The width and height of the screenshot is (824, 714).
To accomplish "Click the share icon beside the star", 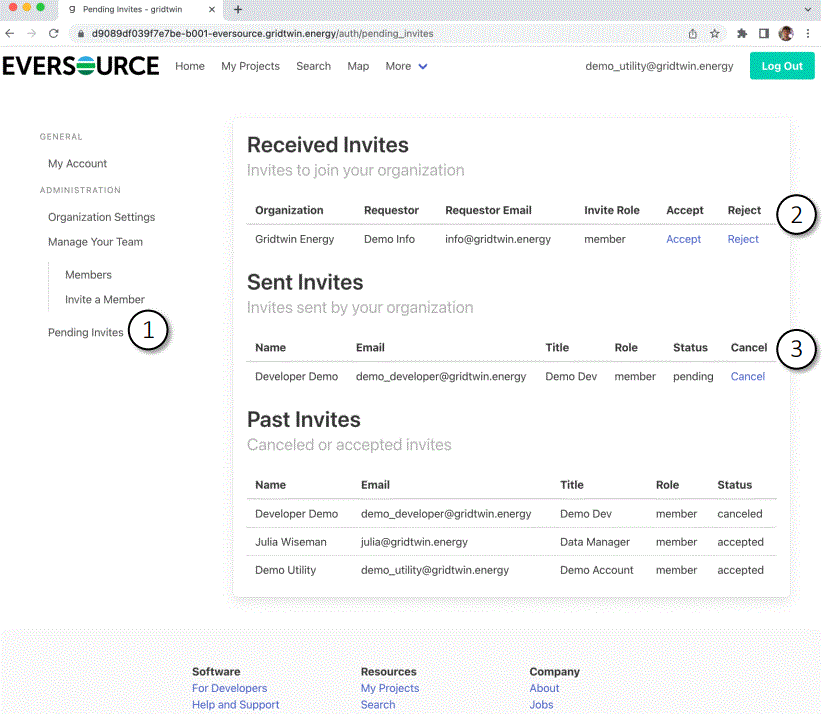I will (x=691, y=32).
